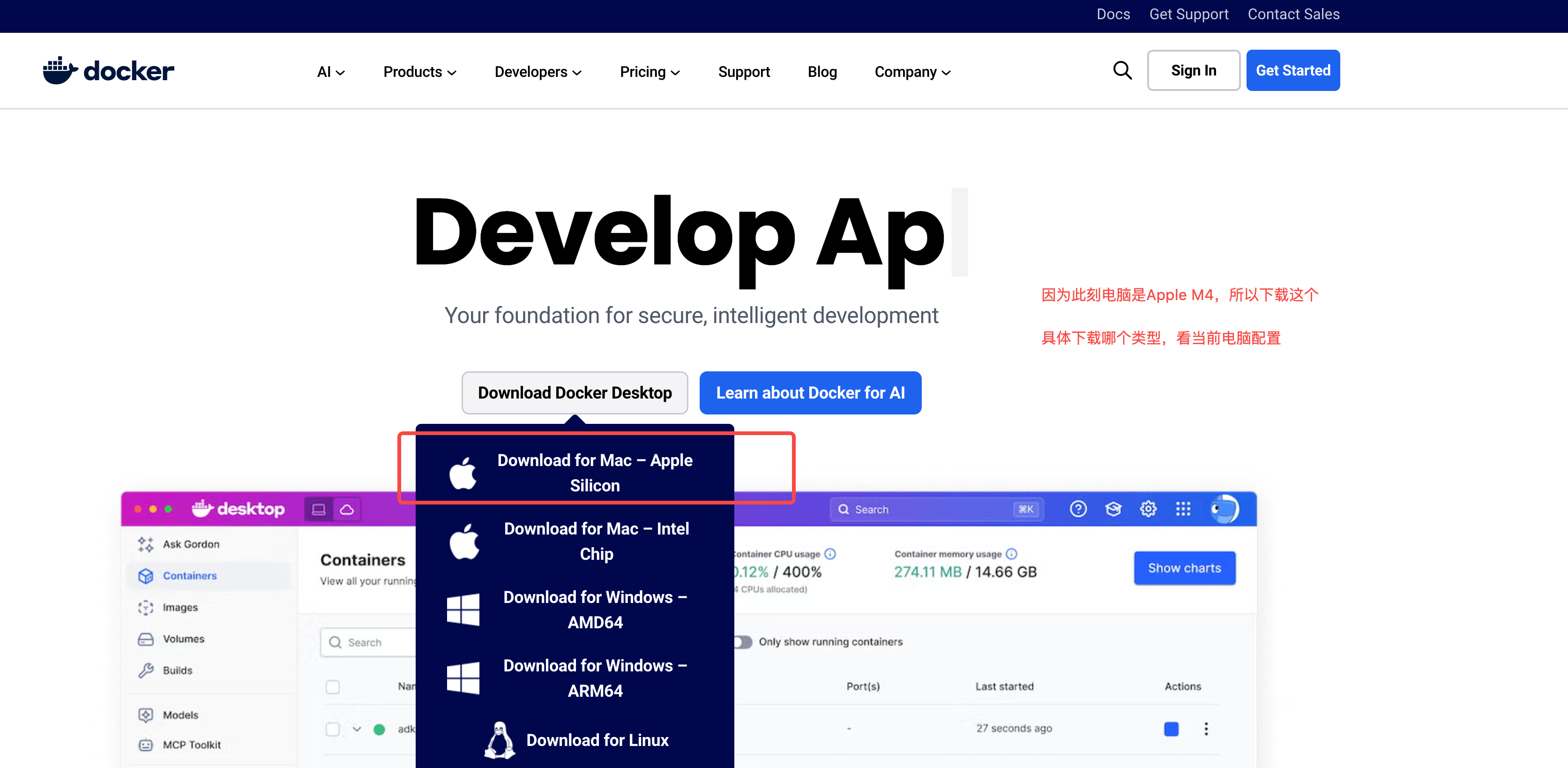Click the Last started column header
This screenshot has width=1568, height=768.
(1004, 686)
